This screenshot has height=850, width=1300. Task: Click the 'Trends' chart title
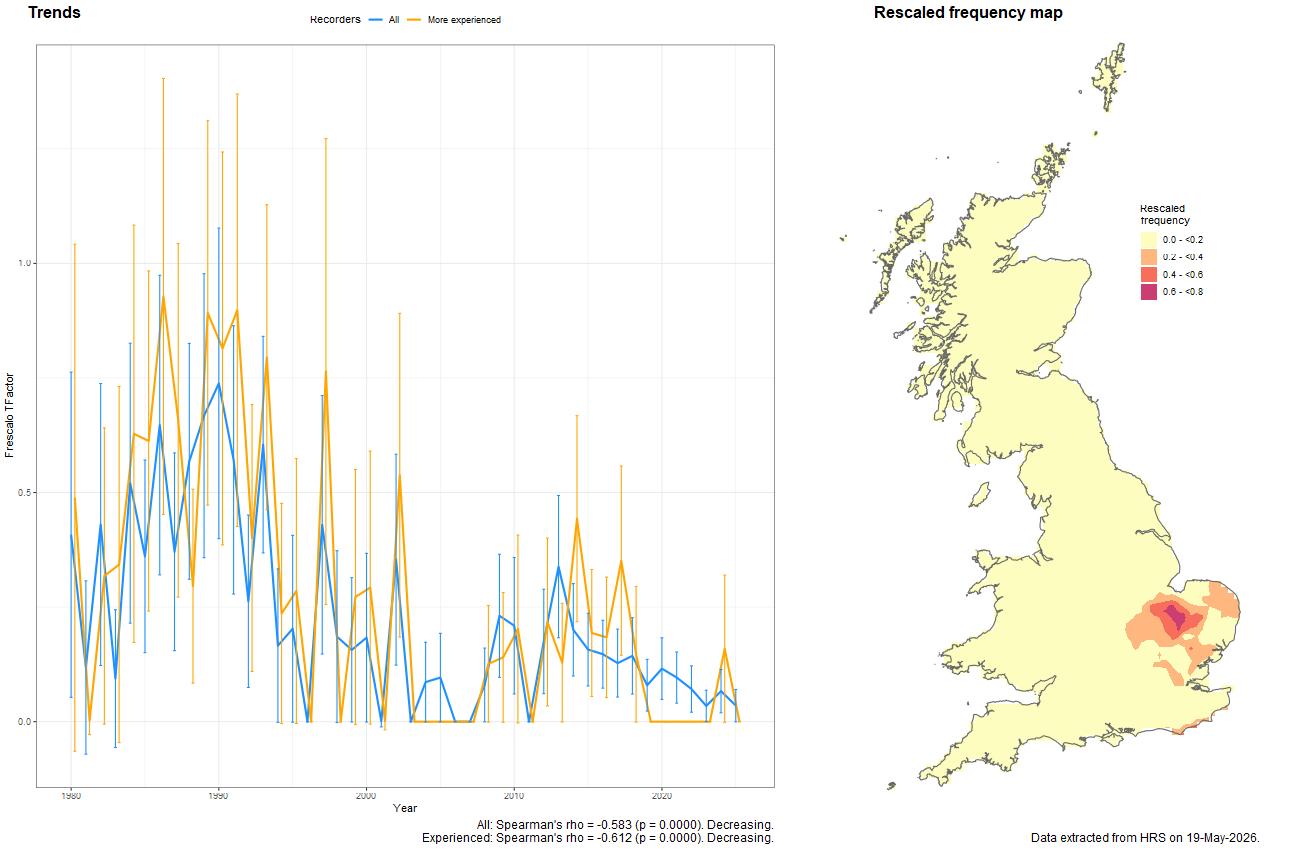tap(54, 13)
